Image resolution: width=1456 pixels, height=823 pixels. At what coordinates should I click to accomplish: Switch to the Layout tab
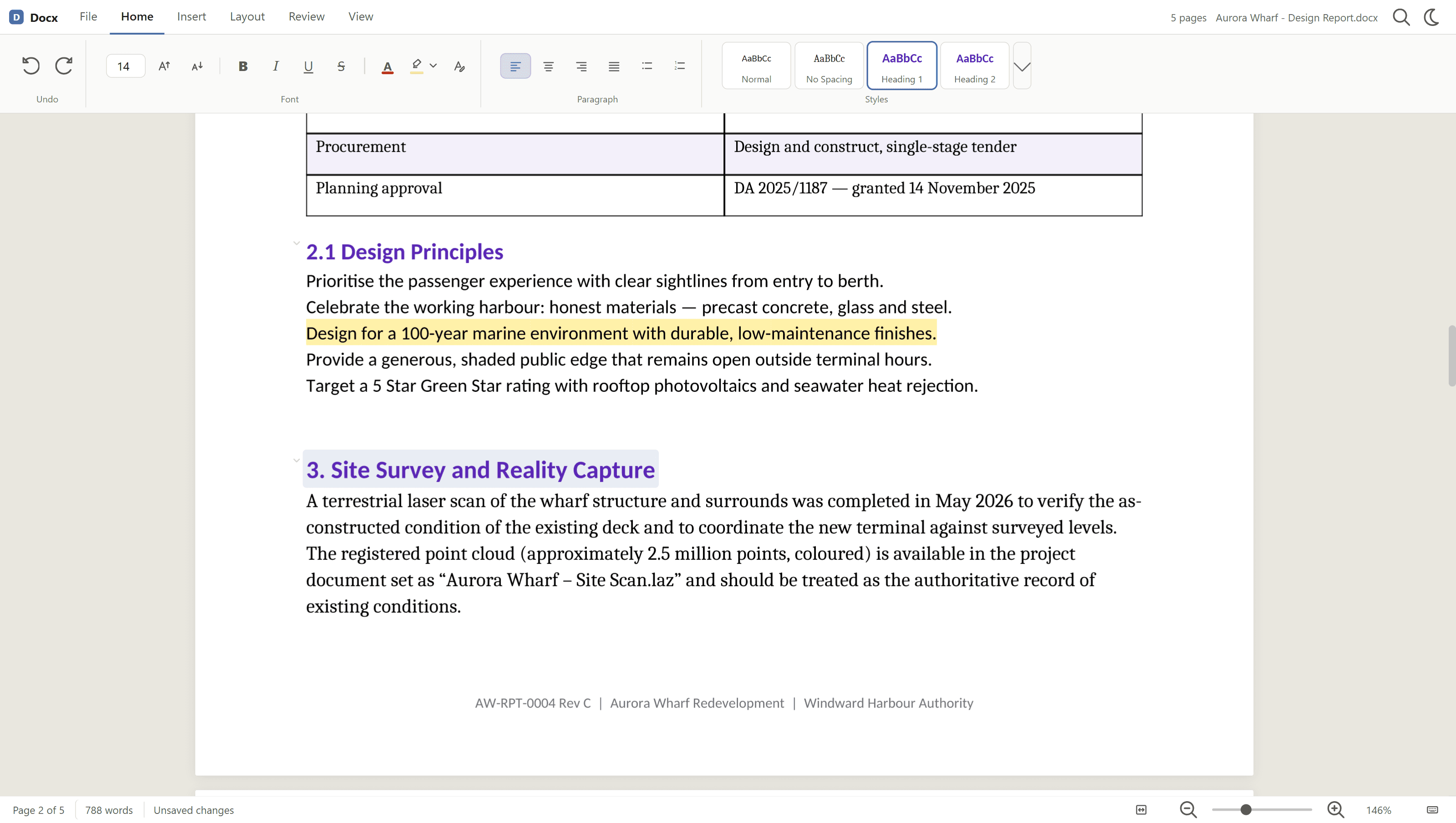(247, 16)
